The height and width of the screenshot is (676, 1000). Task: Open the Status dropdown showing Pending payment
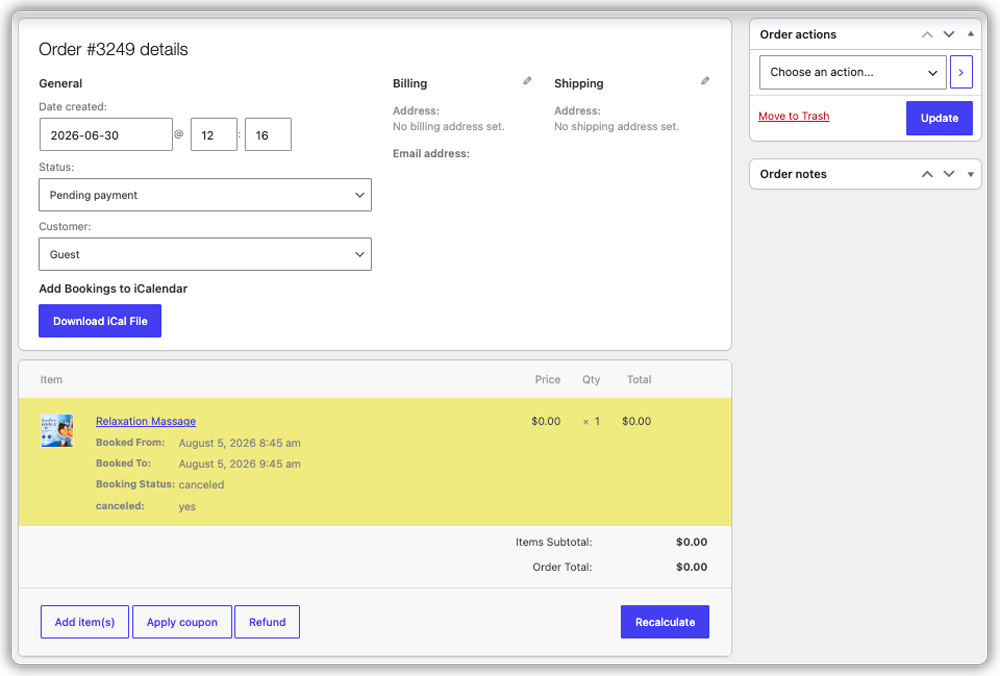coord(205,195)
